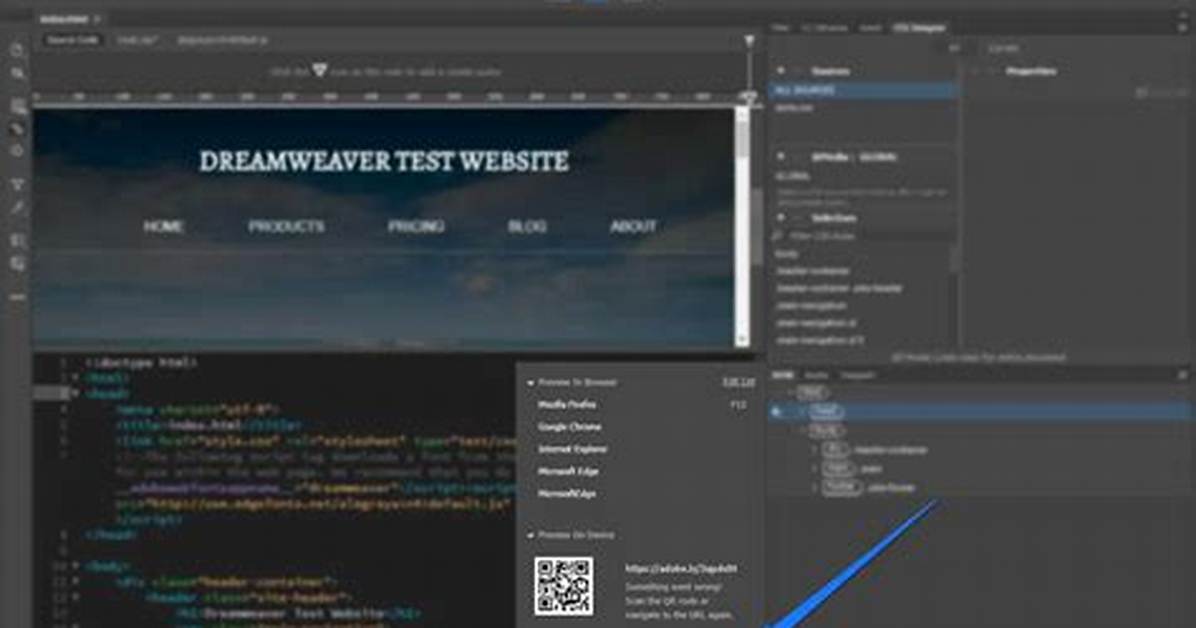Viewport: 1196px width, 628px height.
Task: Open the Open Documents tool in left toolbar
Action: pos(17,50)
